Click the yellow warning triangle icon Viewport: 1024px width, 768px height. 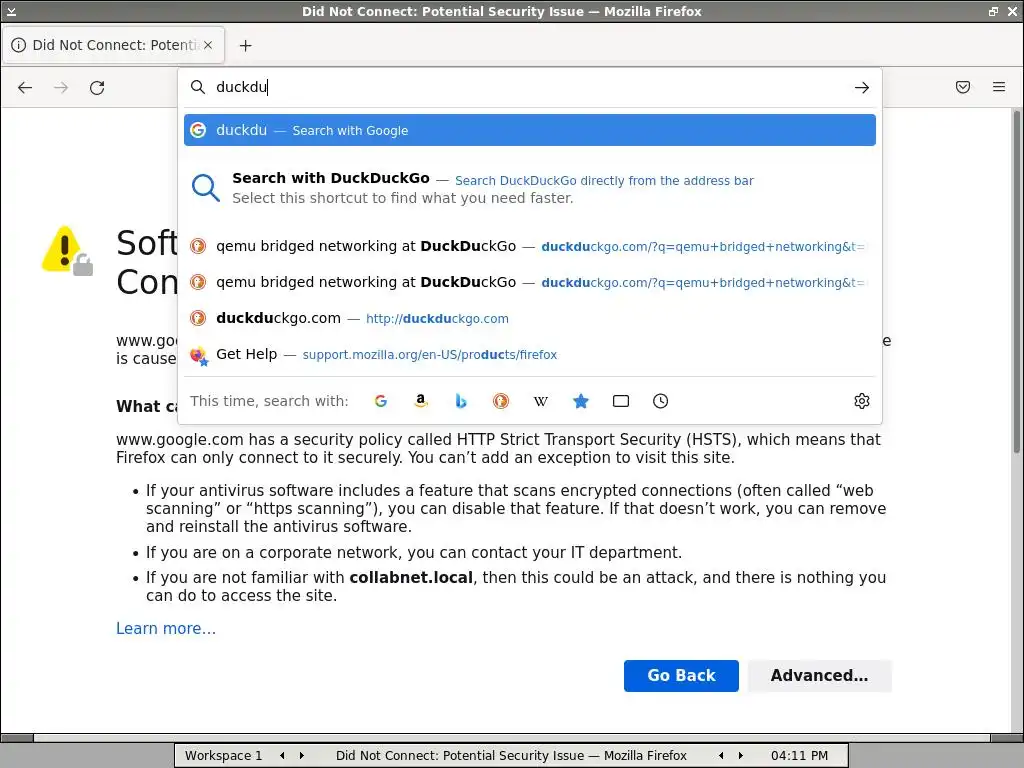66,250
